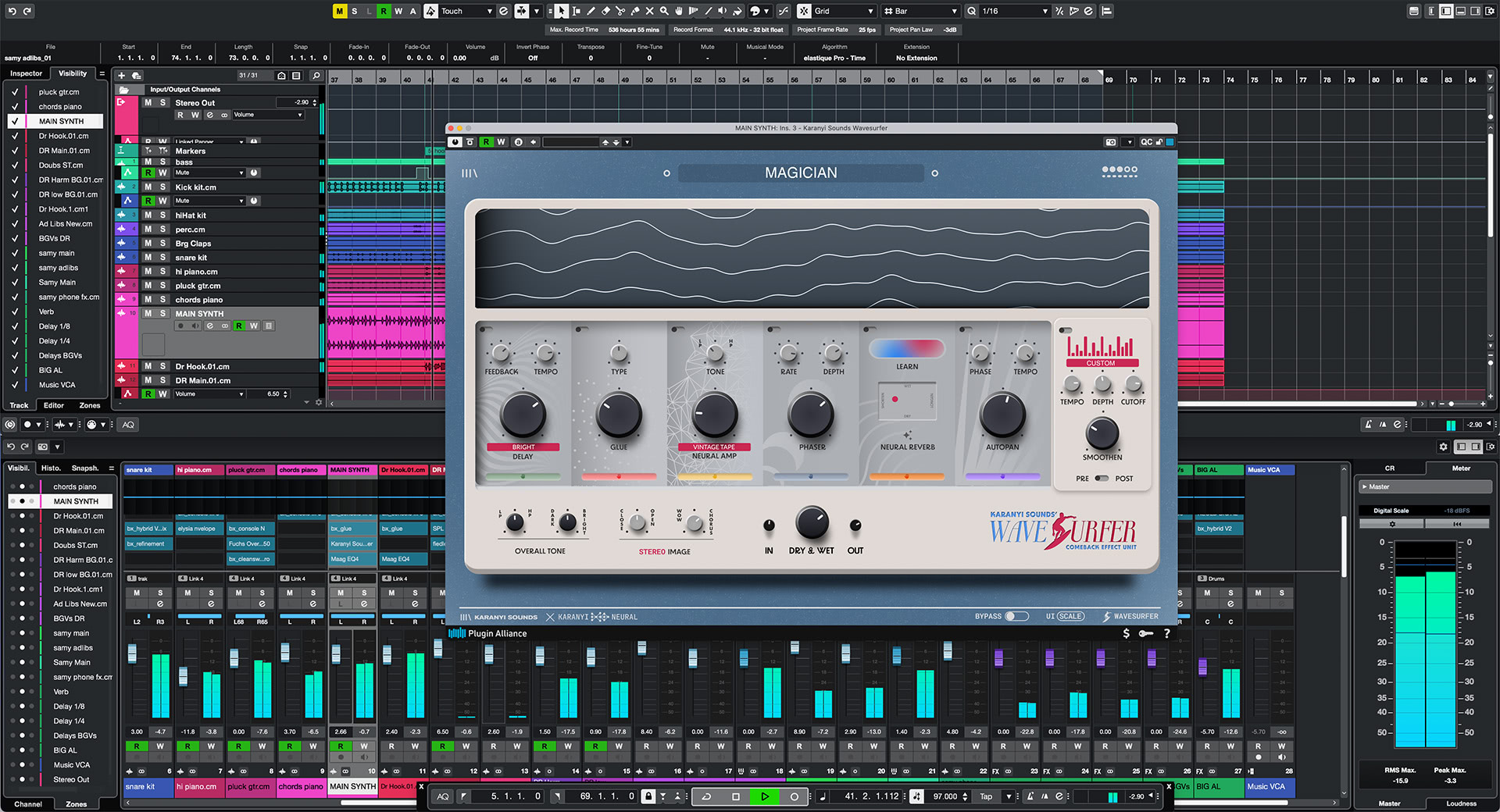Click the AQ button in transport bar
Image resolution: width=1500 pixels, height=812 pixels.
pos(443,796)
